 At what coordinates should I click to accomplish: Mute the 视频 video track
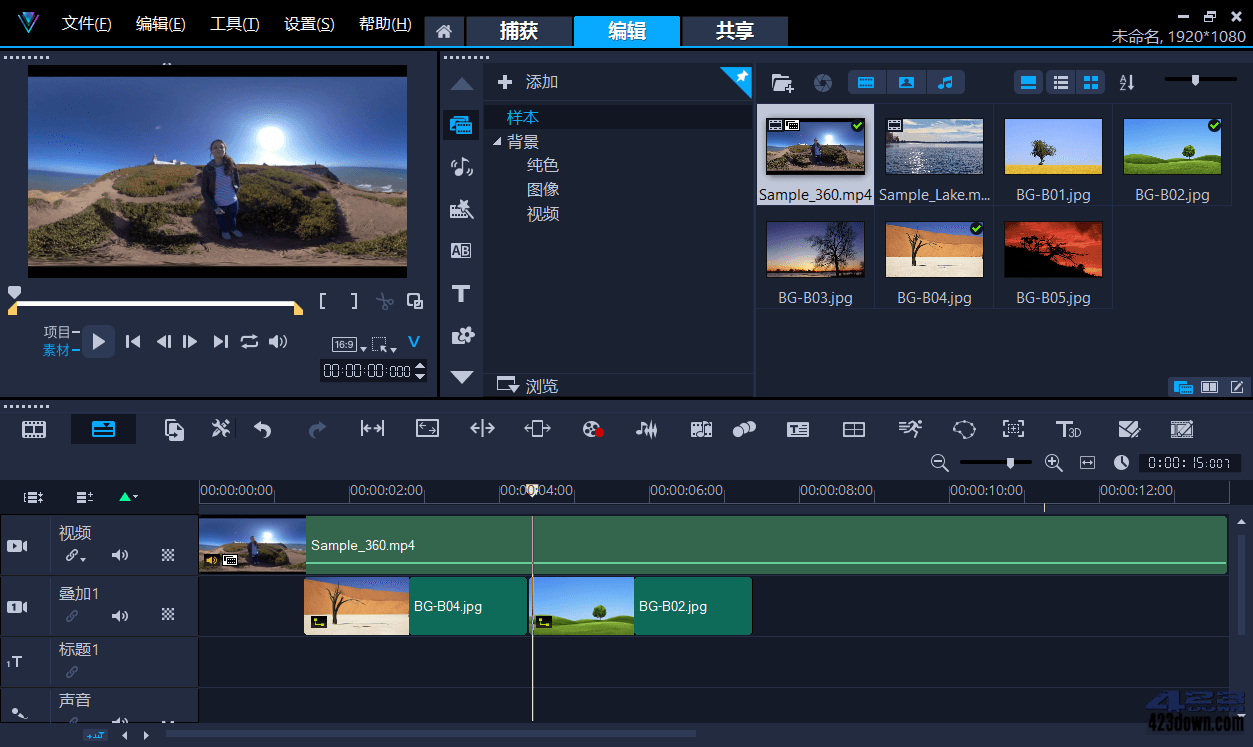(120, 555)
